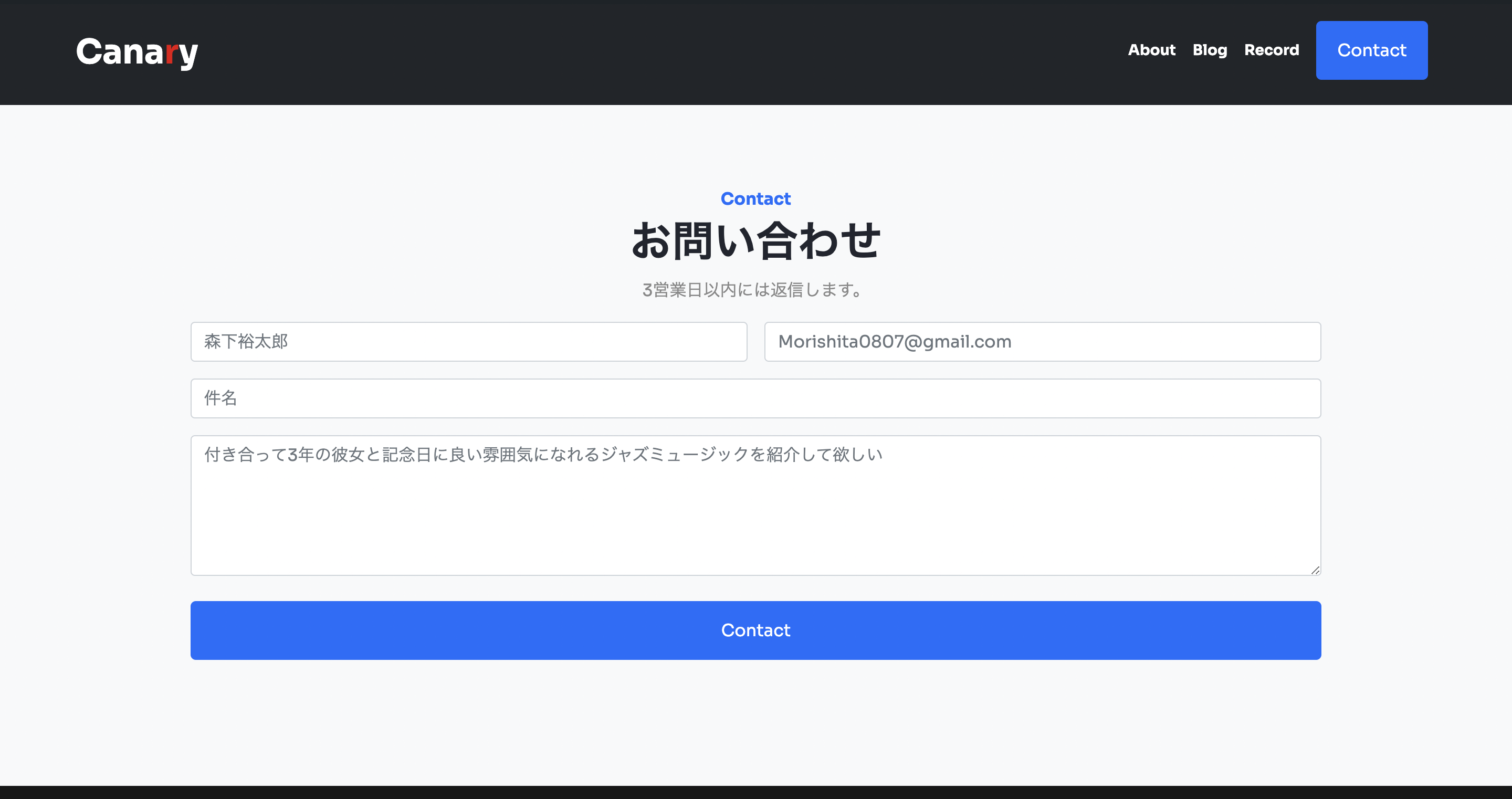Viewport: 1512px width, 799px height.
Task: Focus the name field showing 森下裕太郎
Action: [468, 342]
